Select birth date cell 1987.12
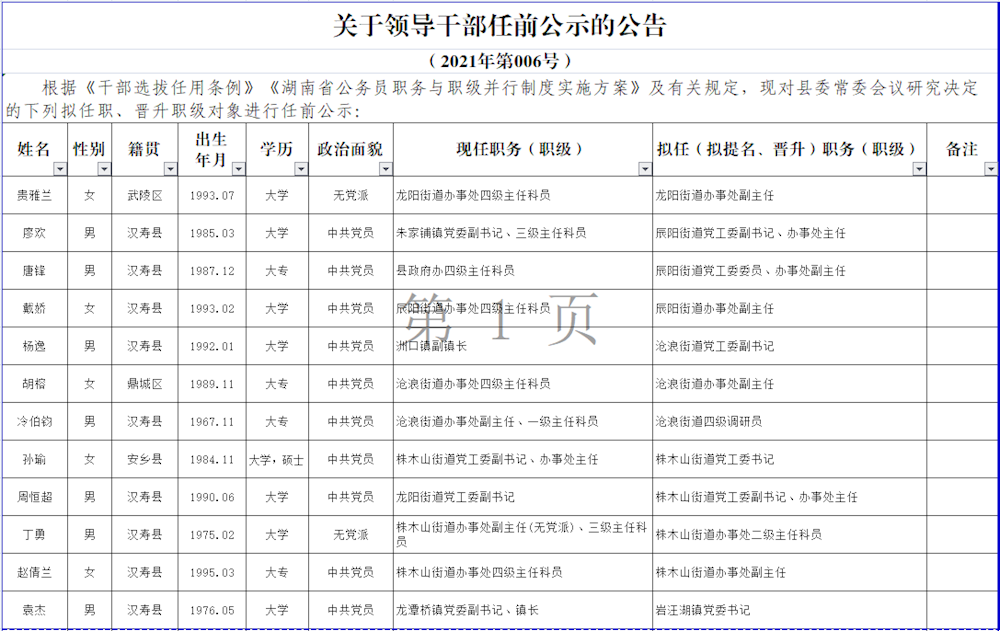The width and height of the screenshot is (1000, 631). click(212, 271)
